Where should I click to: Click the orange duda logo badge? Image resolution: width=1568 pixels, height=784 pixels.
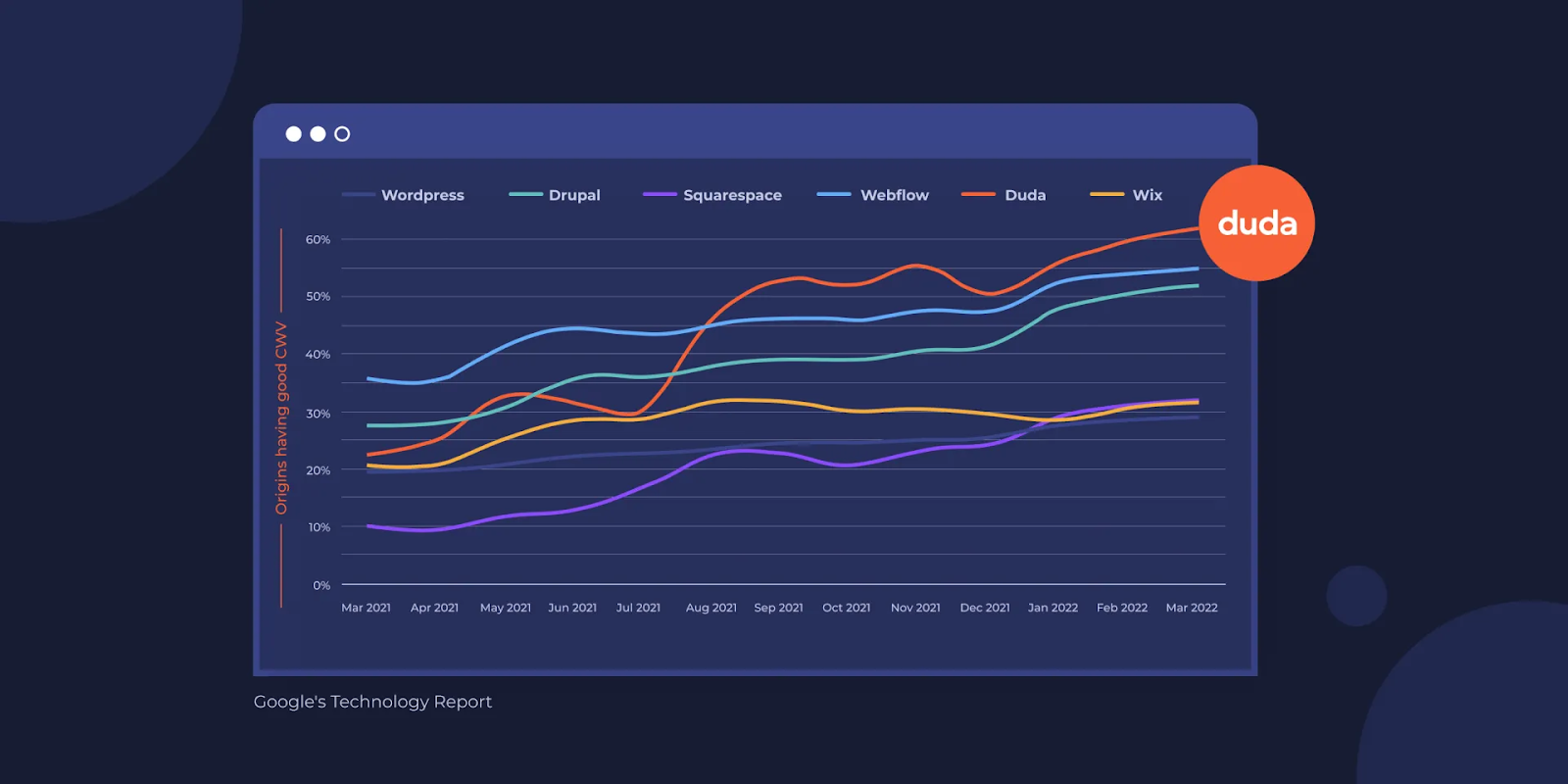1256,223
